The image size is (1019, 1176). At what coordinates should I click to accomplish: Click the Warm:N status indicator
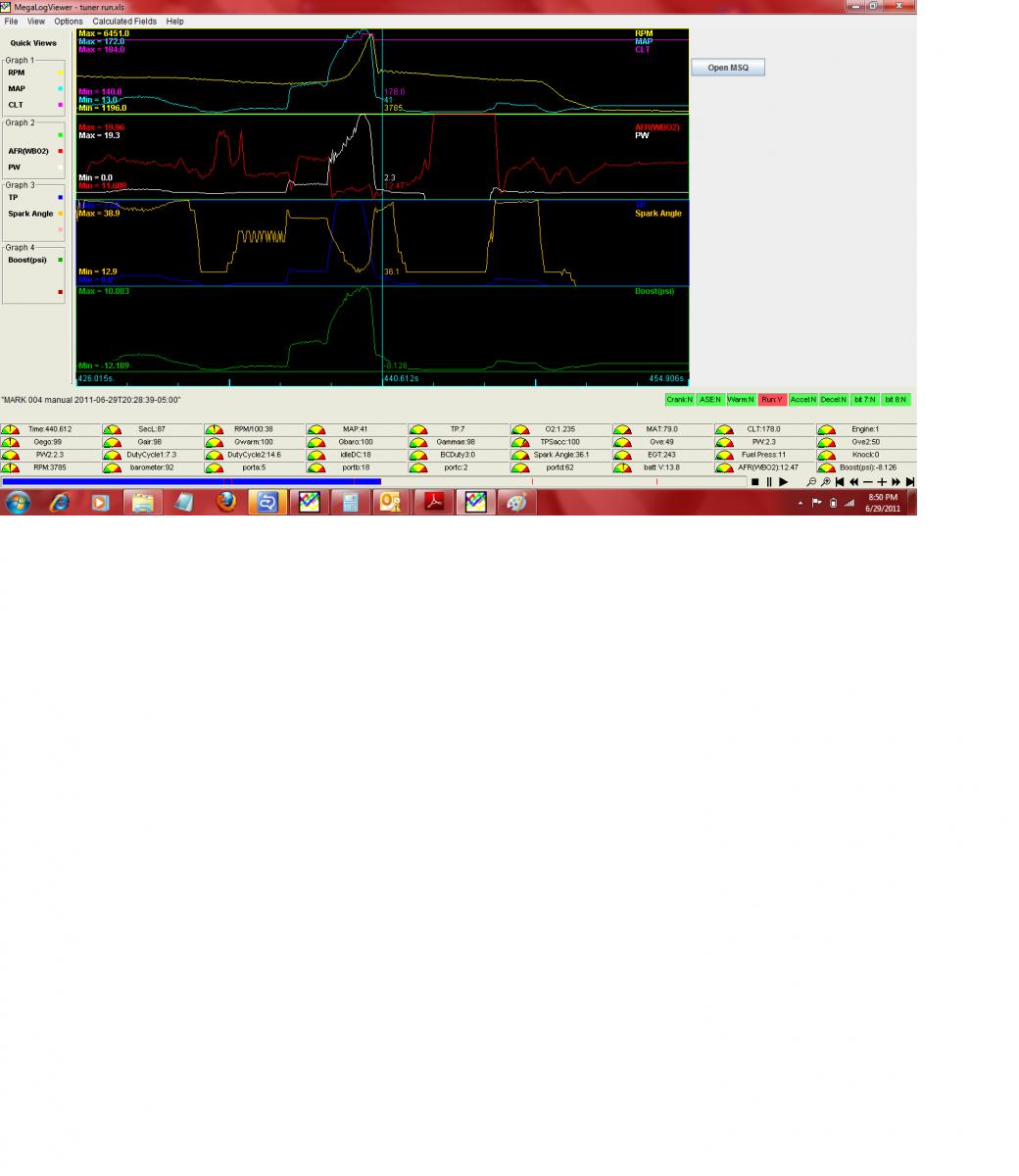point(741,400)
